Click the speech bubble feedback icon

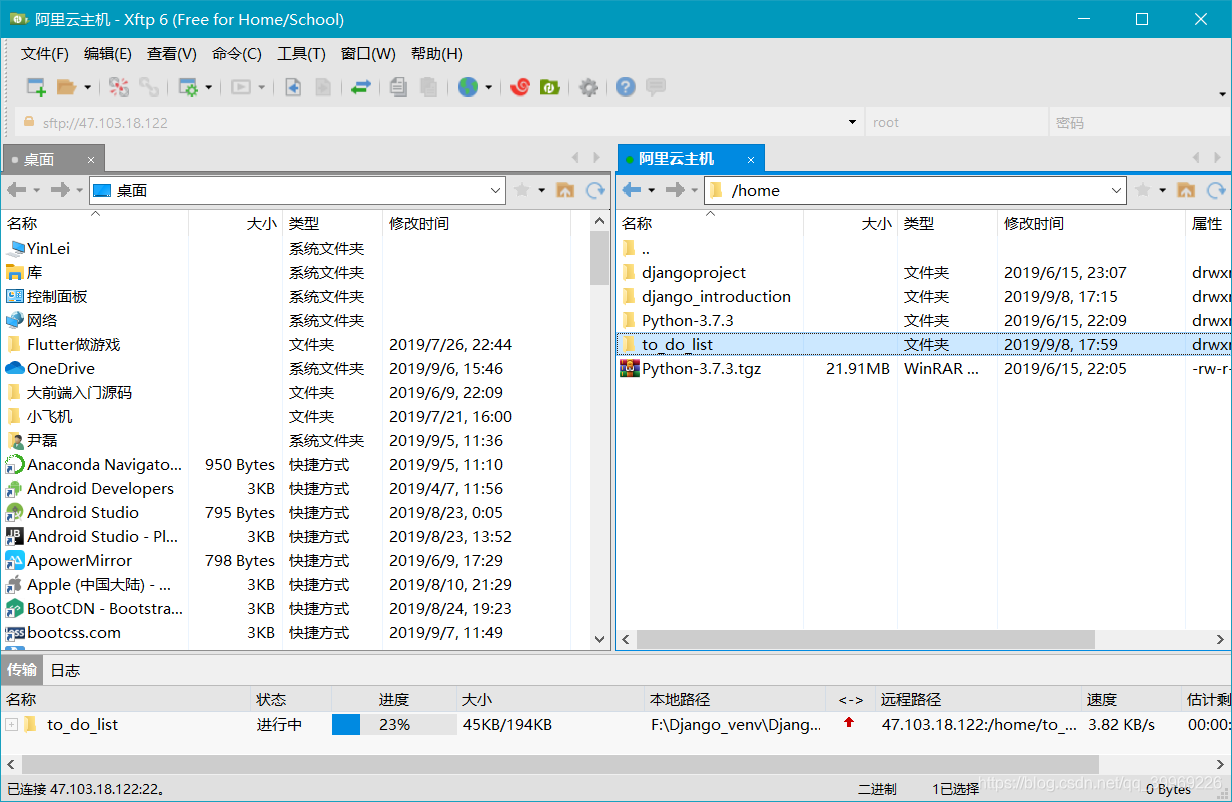656,88
